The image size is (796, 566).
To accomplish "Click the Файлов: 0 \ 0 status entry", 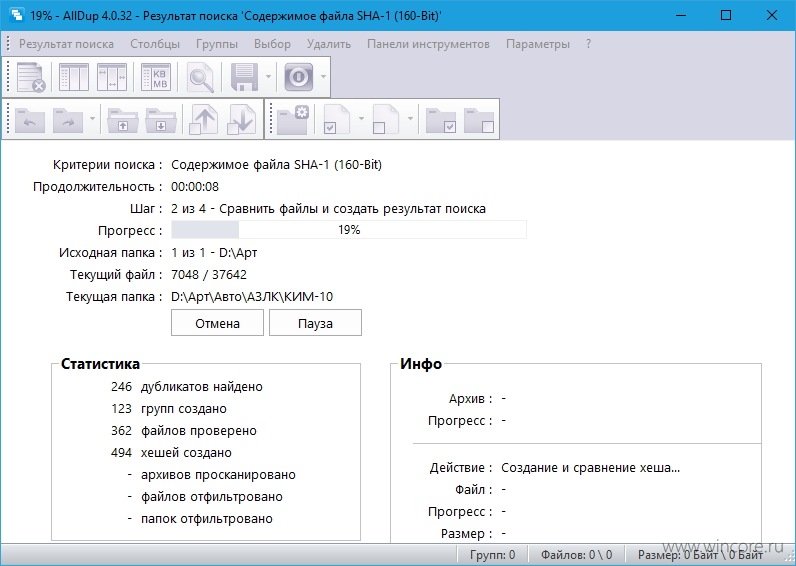I will [x=576, y=555].
